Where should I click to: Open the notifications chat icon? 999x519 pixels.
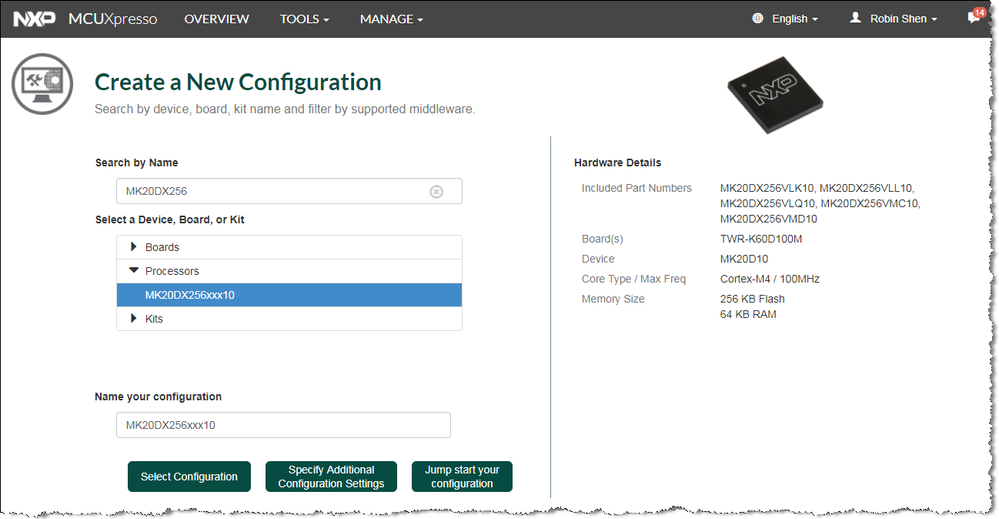(x=974, y=17)
